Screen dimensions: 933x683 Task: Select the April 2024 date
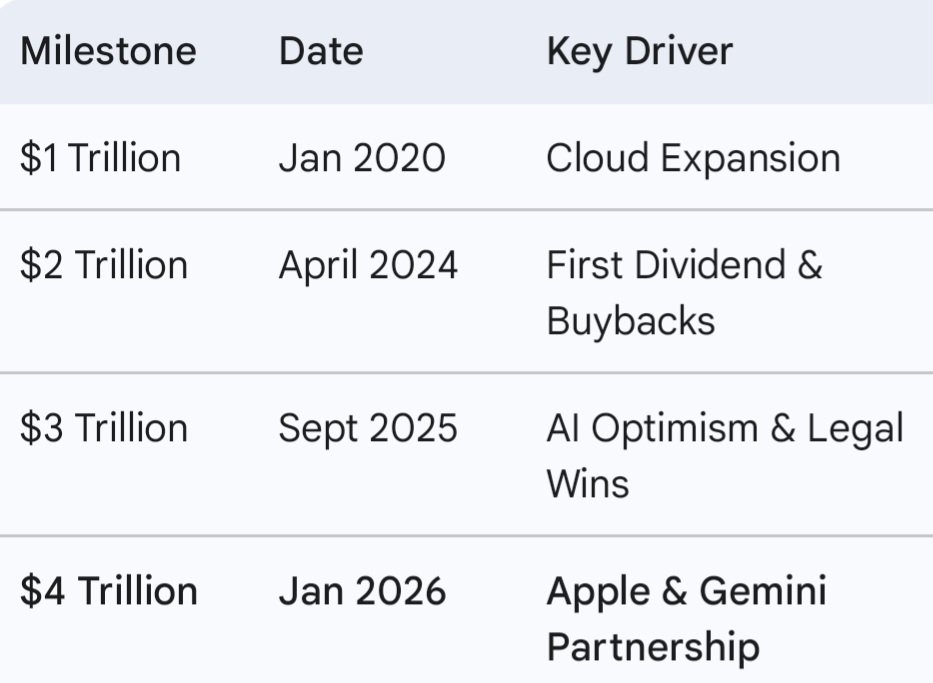point(368,265)
